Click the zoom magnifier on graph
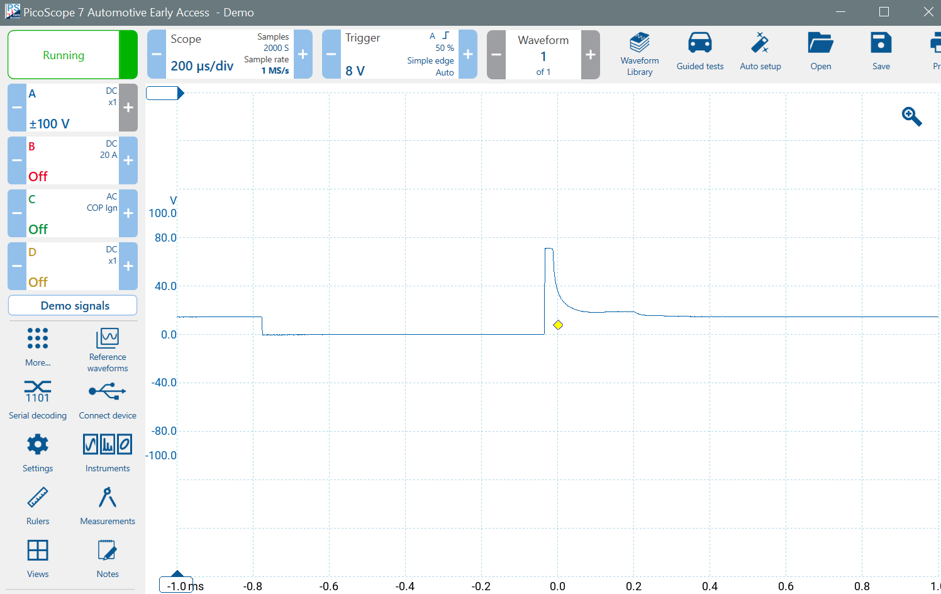 click(911, 117)
